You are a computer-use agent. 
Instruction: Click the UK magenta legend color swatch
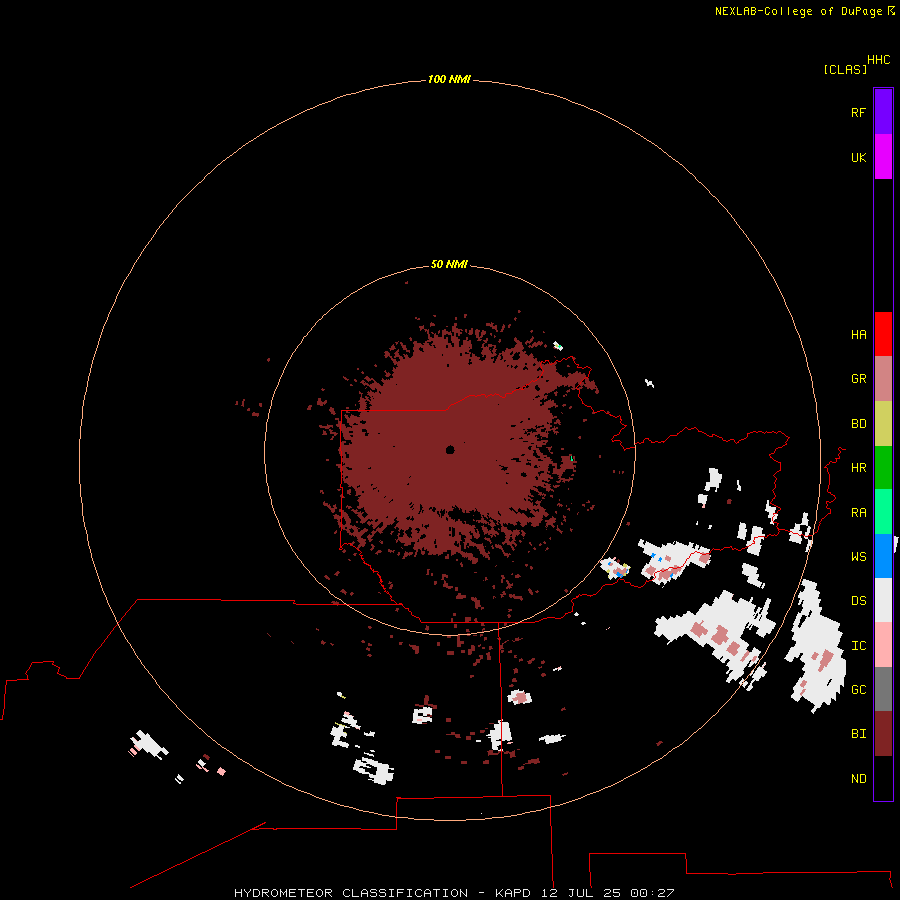click(883, 157)
